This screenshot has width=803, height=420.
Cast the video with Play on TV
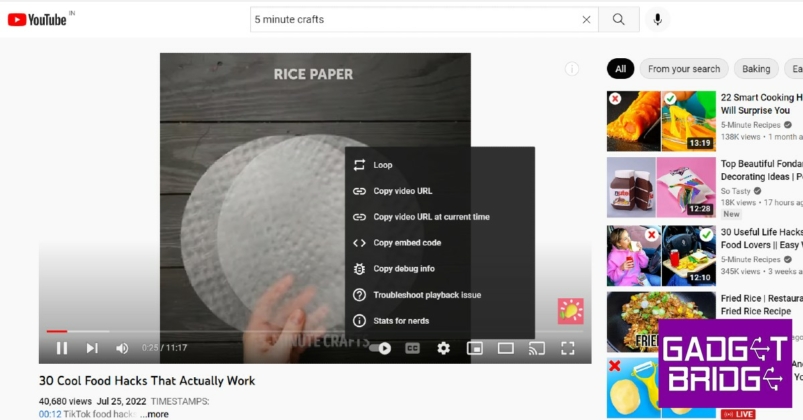[537, 348]
